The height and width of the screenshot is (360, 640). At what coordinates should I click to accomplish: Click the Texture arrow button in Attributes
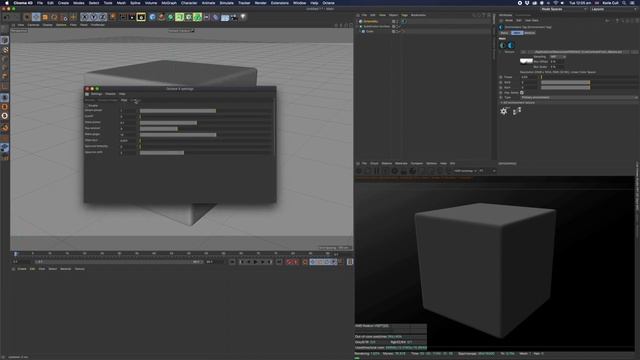[x=523, y=52]
